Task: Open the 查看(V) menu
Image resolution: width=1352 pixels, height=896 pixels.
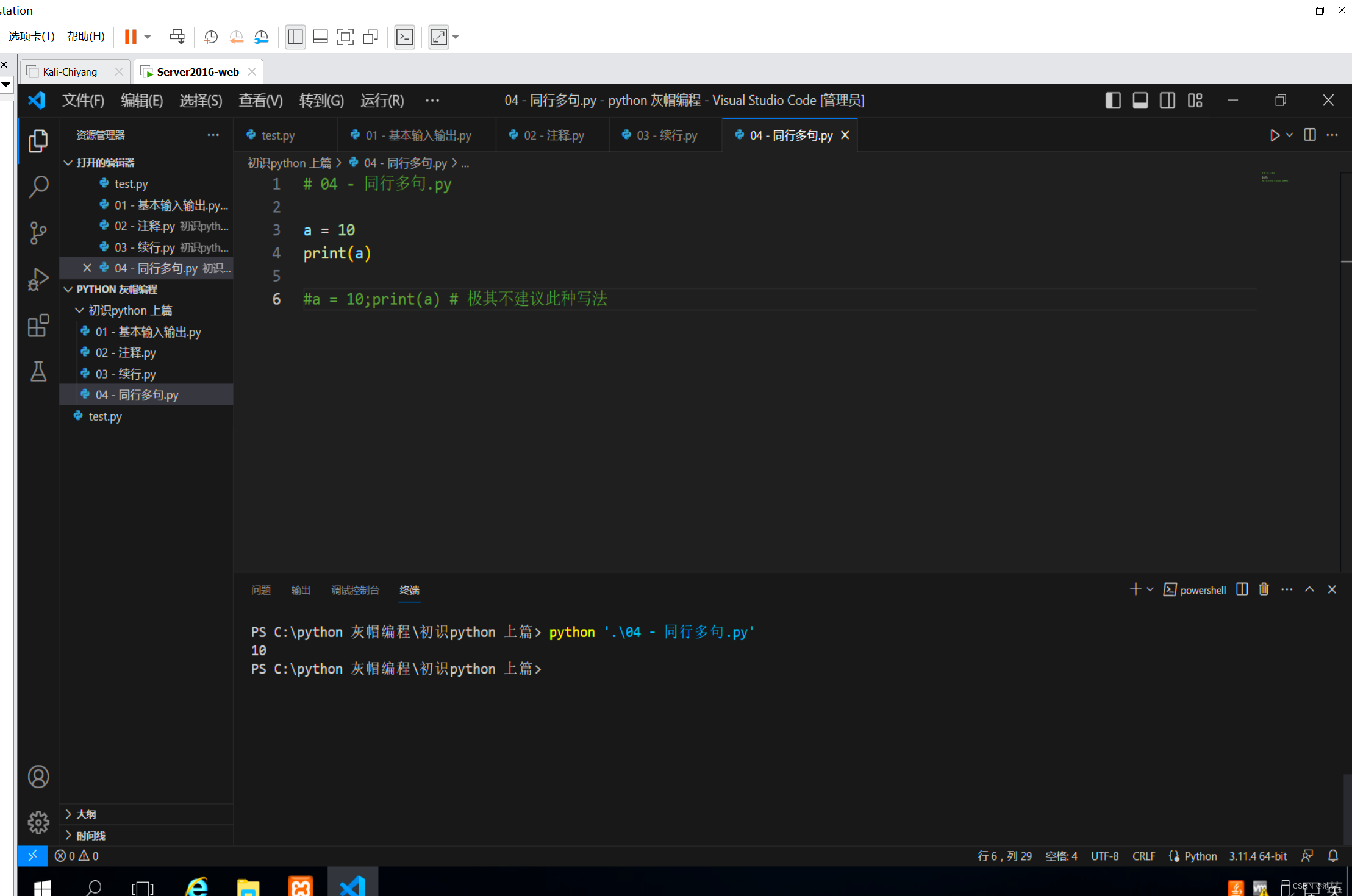Action: coord(260,101)
